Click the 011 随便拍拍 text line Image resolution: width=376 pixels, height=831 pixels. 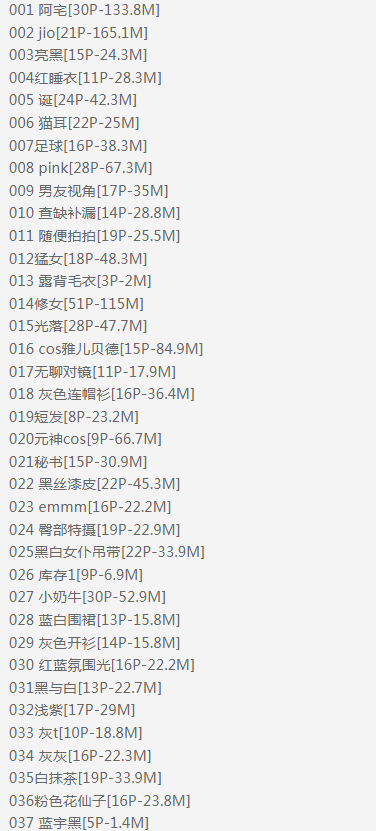click(94, 235)
